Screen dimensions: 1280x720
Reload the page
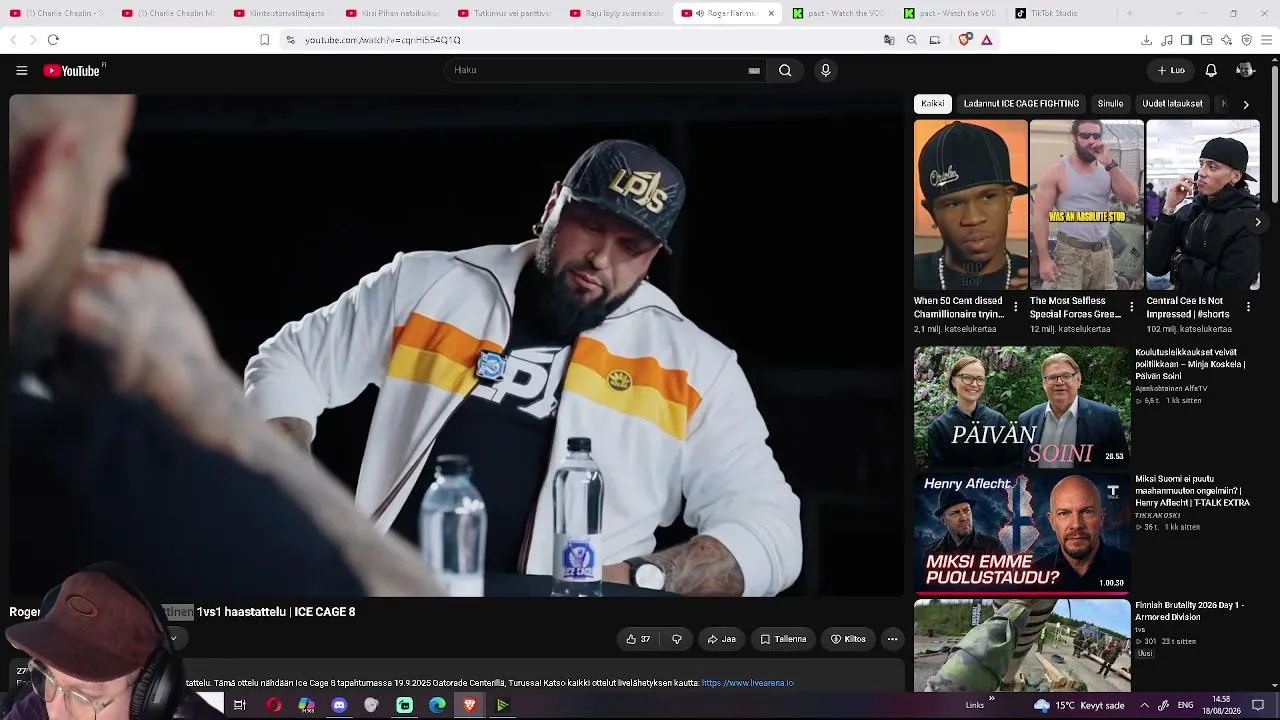53,40
